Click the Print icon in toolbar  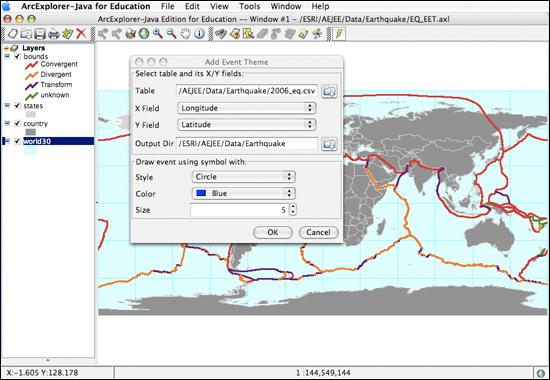coord(54,34)
